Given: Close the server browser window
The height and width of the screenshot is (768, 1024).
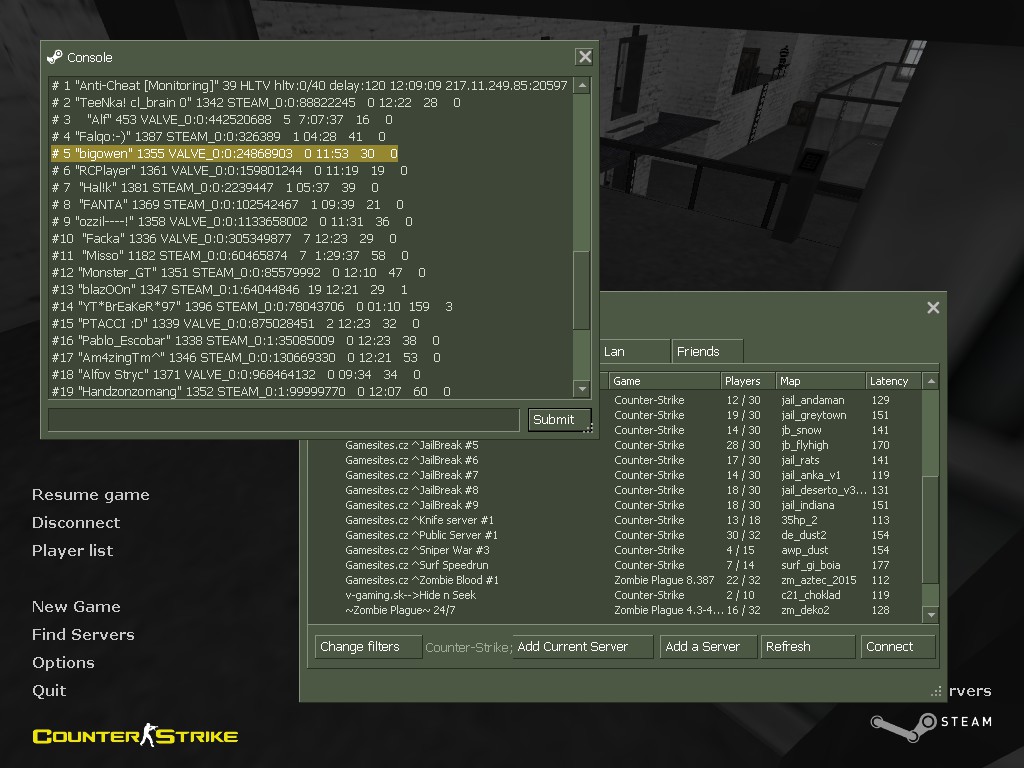Looking at the screenshot, I should click(x=933, y=307).
